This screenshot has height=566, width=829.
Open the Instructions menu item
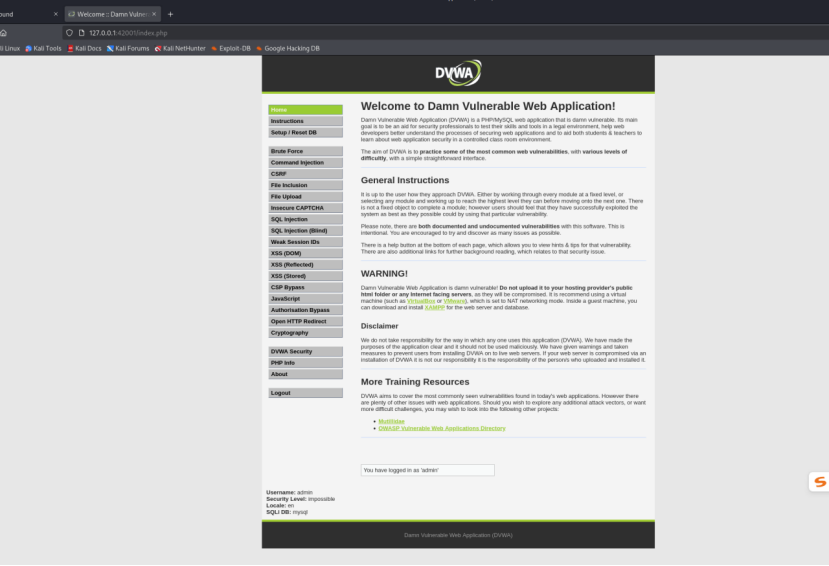click(x=306, y=121)
